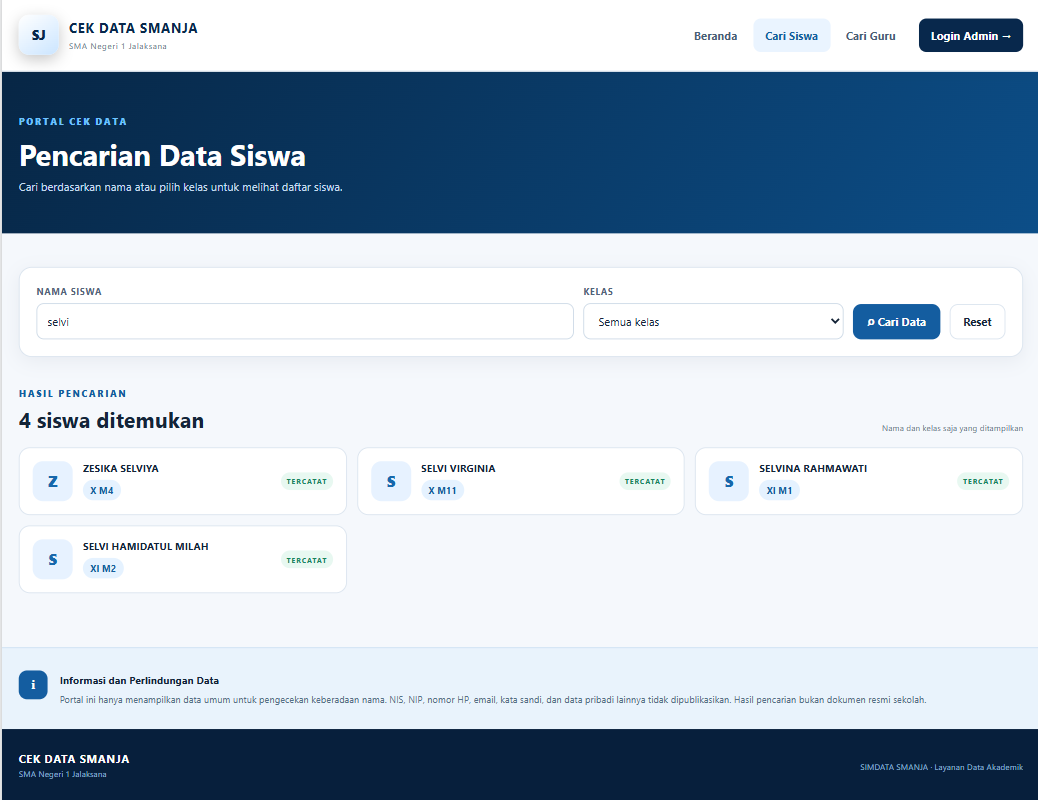Click the KELAS field label
This screenshot has width=1038, height=800.
tap(598, 292)
